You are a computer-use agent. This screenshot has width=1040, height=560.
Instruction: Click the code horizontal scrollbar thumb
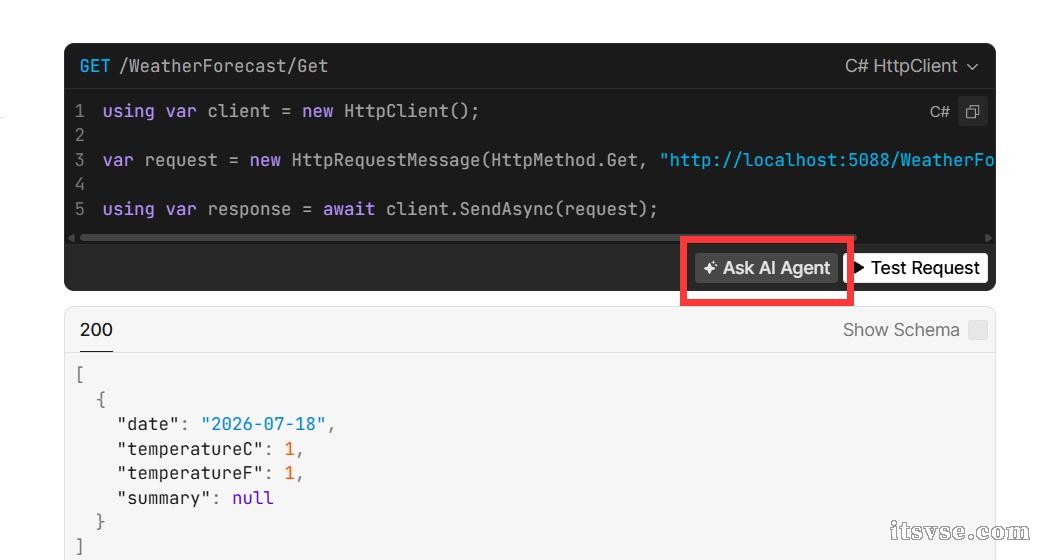(468, 238)
